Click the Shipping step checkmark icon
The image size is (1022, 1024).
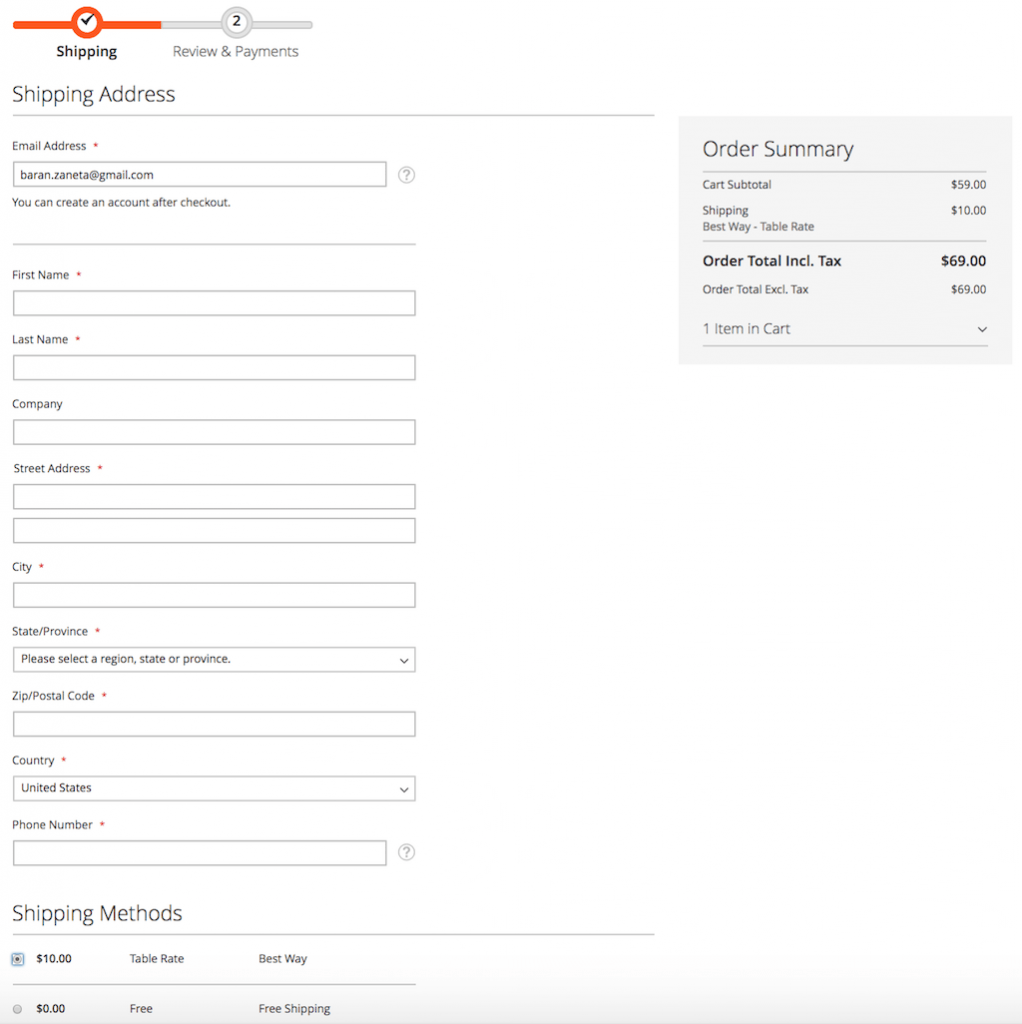(87, 20)
